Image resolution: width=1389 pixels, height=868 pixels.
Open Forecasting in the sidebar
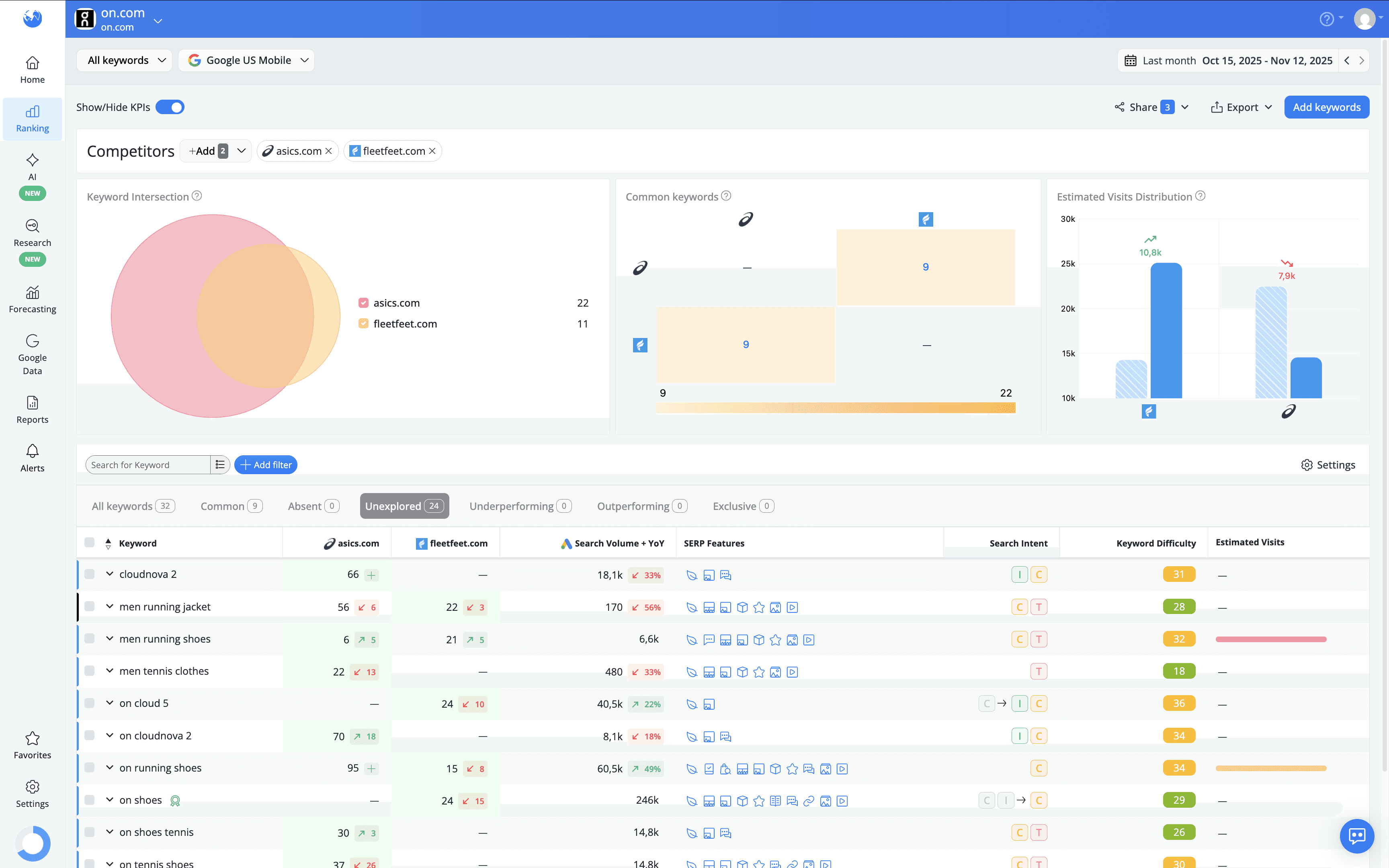pyautogui.click(x=32, y=300)
